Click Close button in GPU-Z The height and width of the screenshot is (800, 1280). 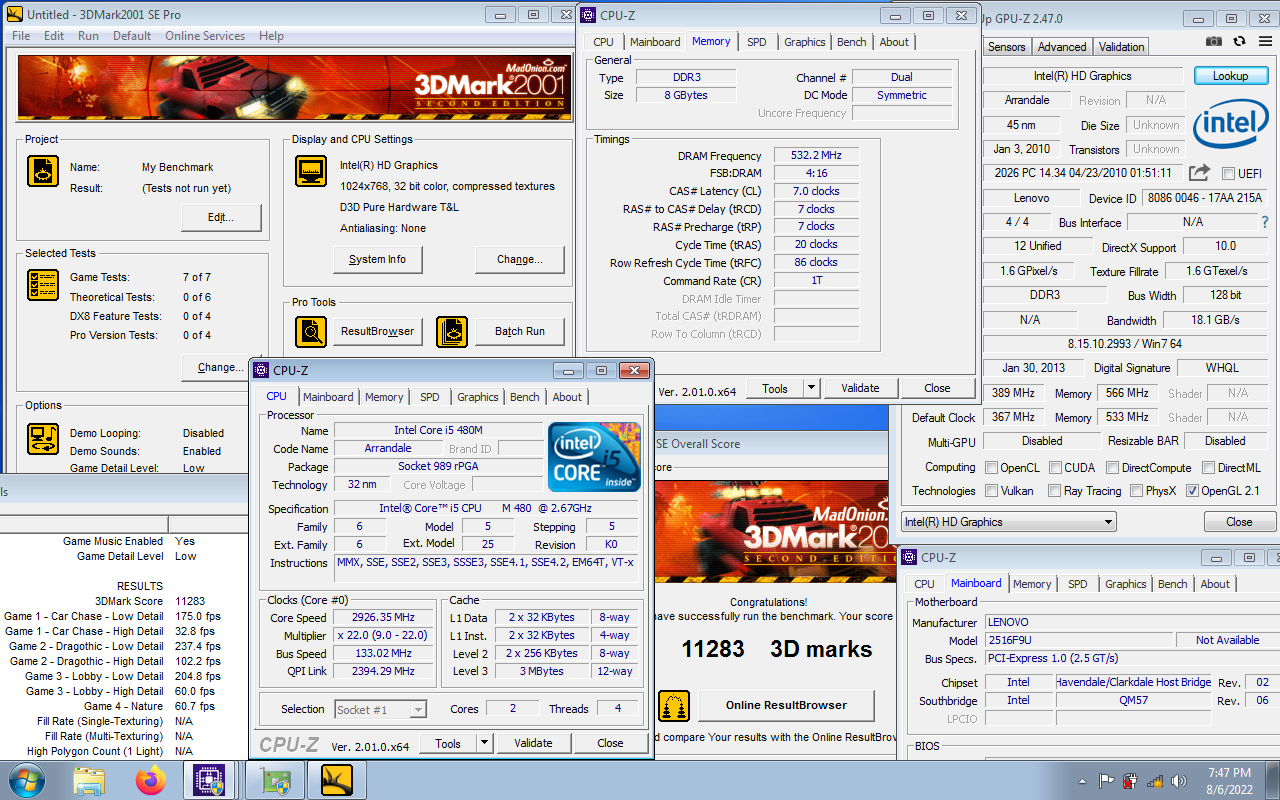[x=1239, y=522]
